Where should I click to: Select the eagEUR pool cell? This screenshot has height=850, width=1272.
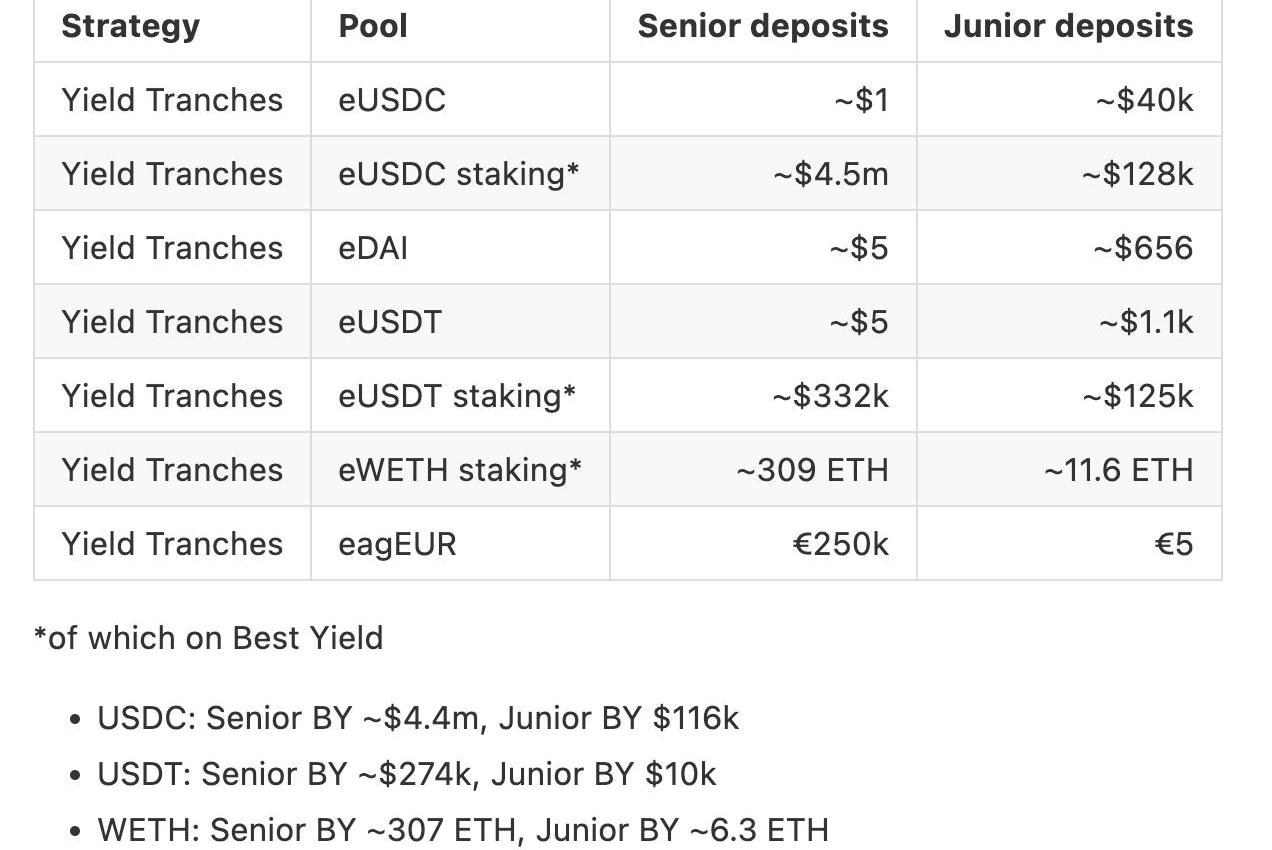point(397,544)
